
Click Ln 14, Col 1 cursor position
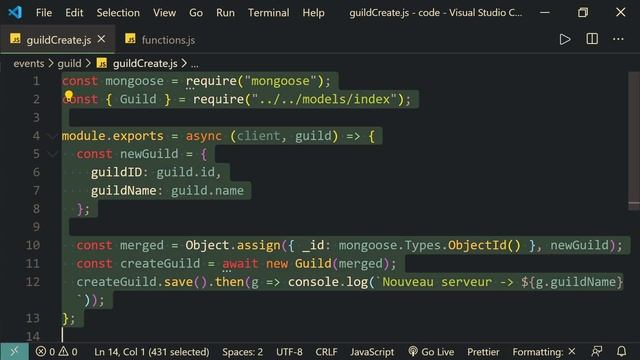[x=151, y=351]
